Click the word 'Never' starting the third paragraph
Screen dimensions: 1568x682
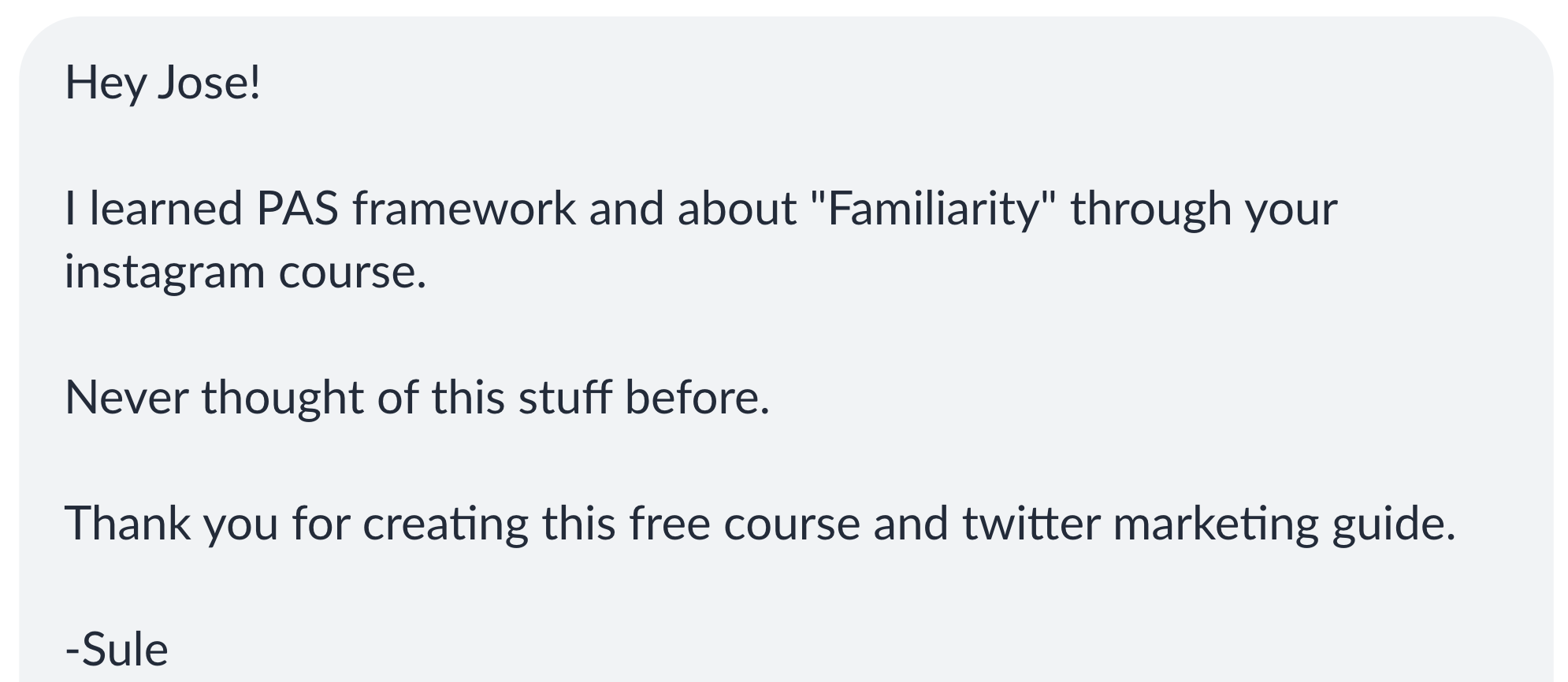pyautogui.click(x=126, y=397)
